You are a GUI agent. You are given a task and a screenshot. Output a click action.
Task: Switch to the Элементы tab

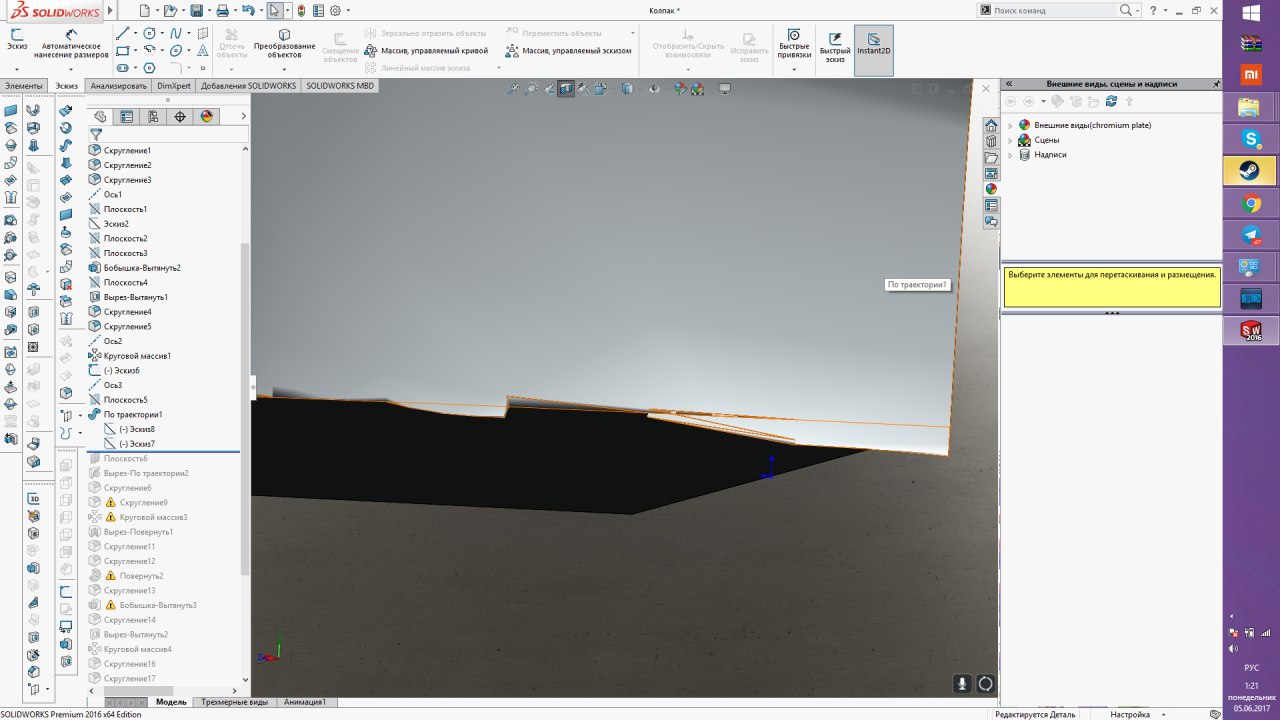click(x=24, y=86)
